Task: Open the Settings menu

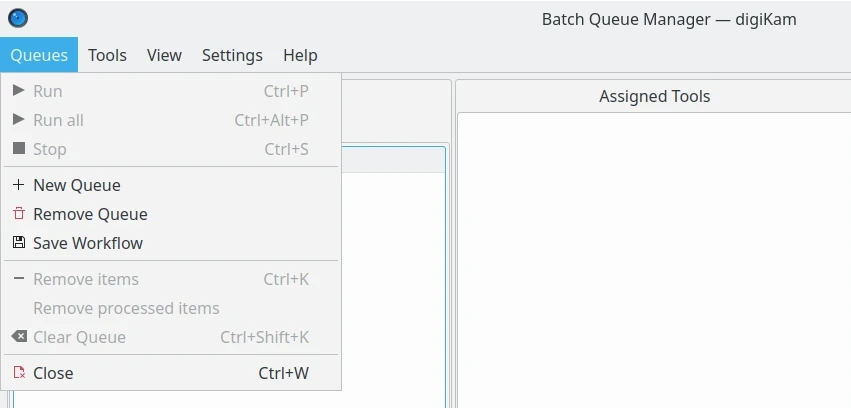Action: tap(232, 55)
